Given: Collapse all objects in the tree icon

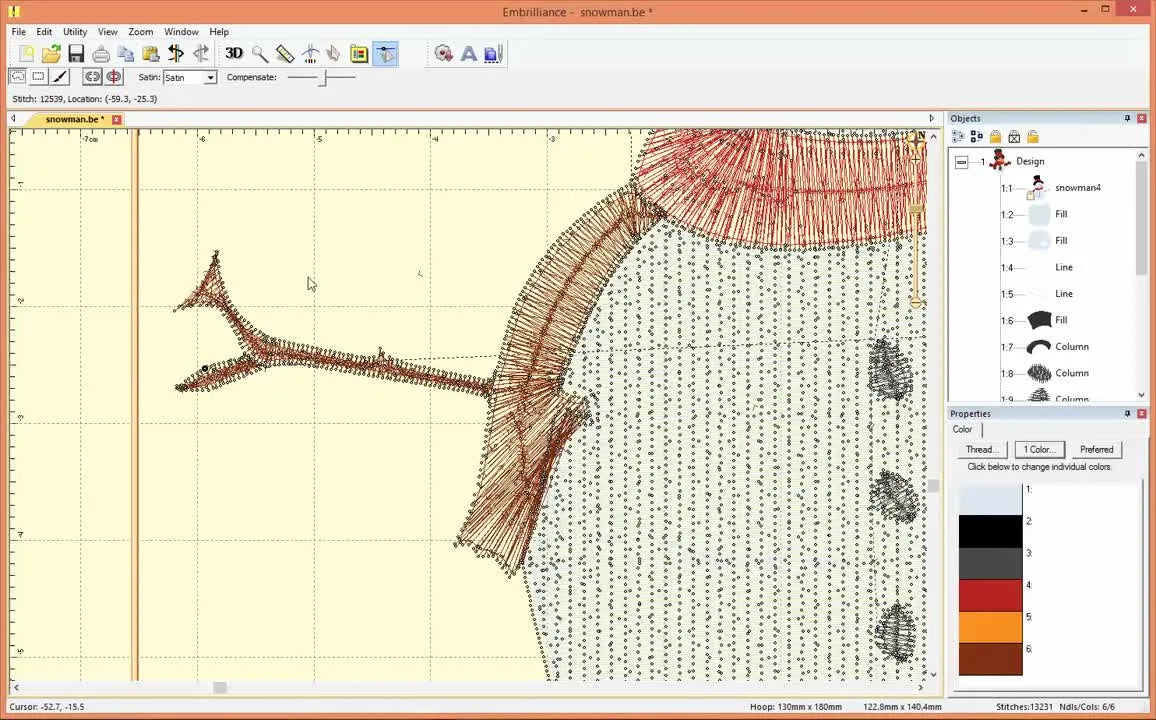Looking at the screenshot, I should [976, 136].
